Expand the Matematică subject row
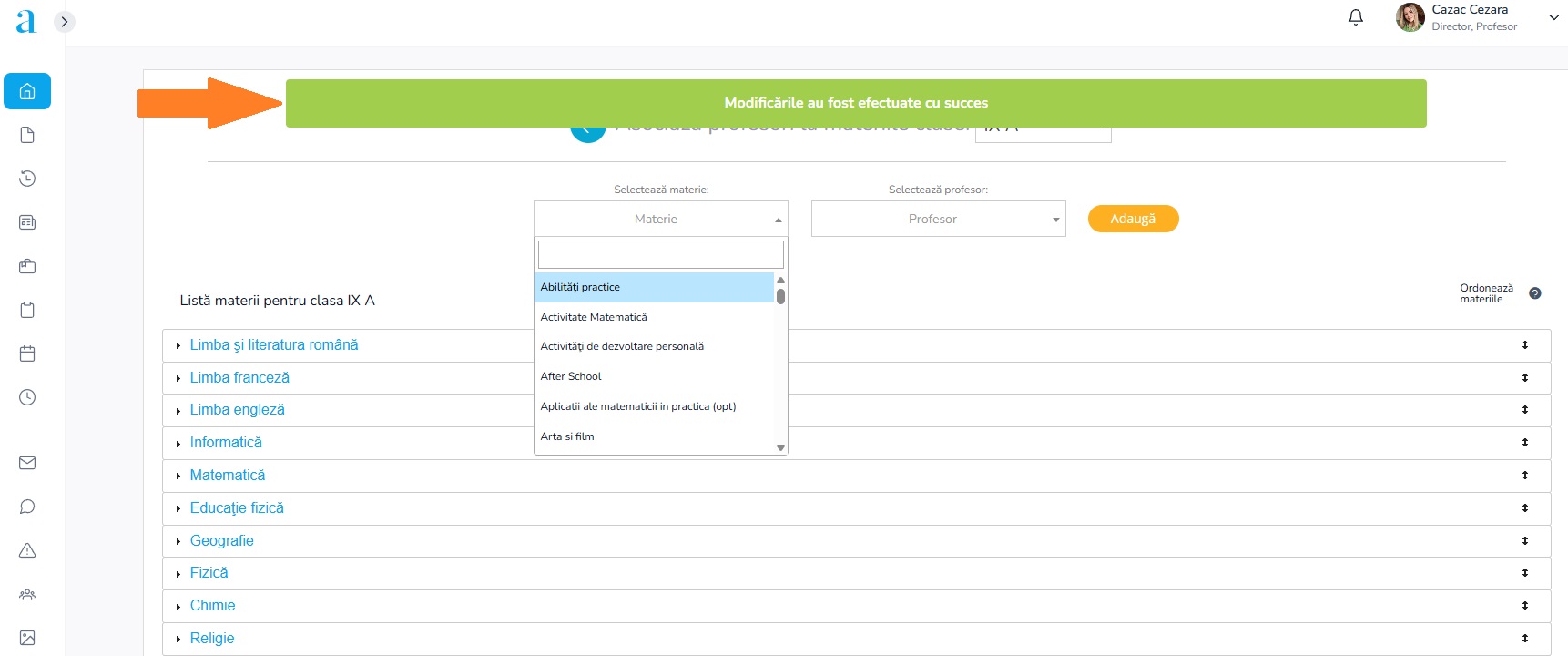The width and height of the screenshot is (1568, 656). (228, 476)
